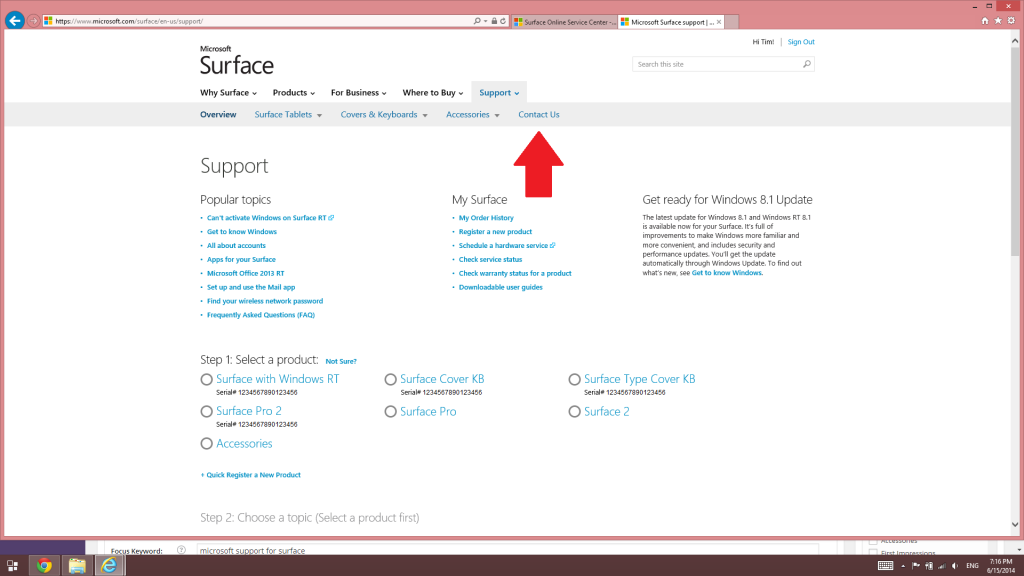Click Quick Register a New Product link
The image size is (1024, 576).
(251, 475)
